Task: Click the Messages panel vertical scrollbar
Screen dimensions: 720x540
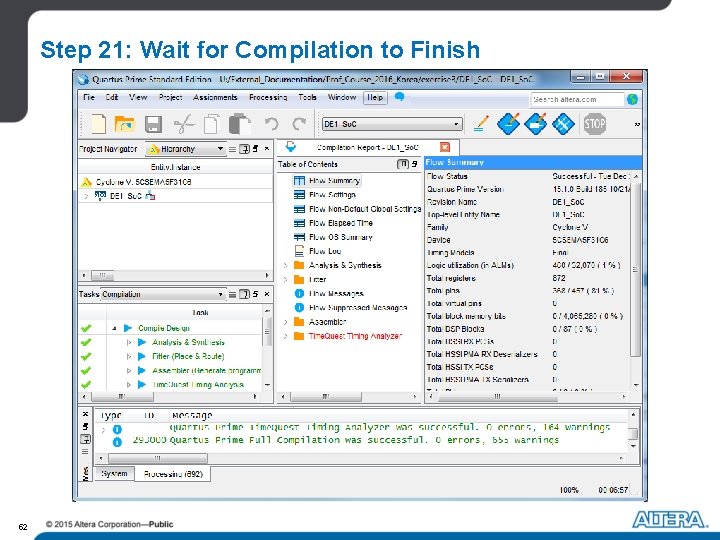Action: click(x=633, y=431)
